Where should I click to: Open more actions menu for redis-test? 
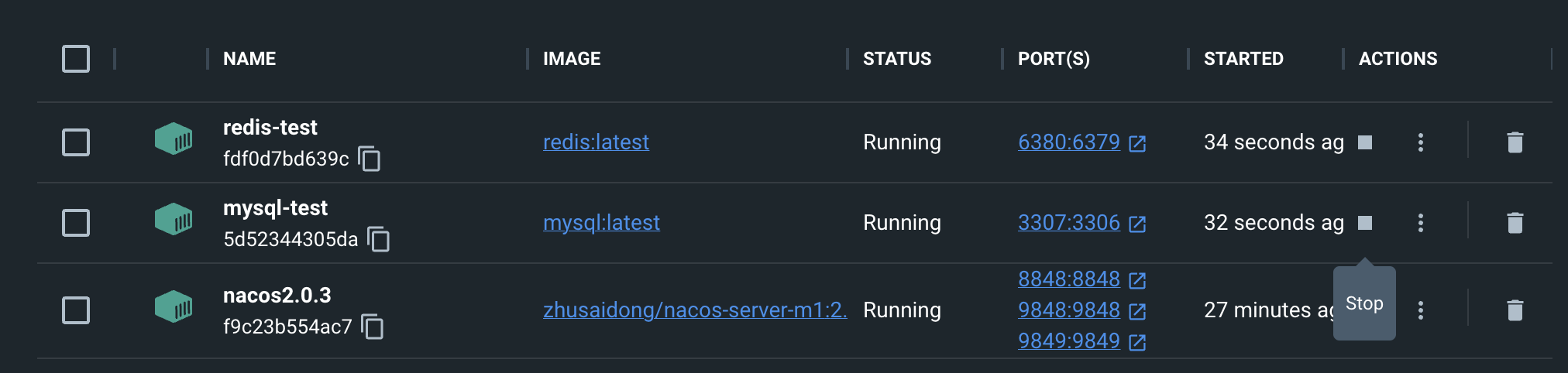click(1420, 142)
